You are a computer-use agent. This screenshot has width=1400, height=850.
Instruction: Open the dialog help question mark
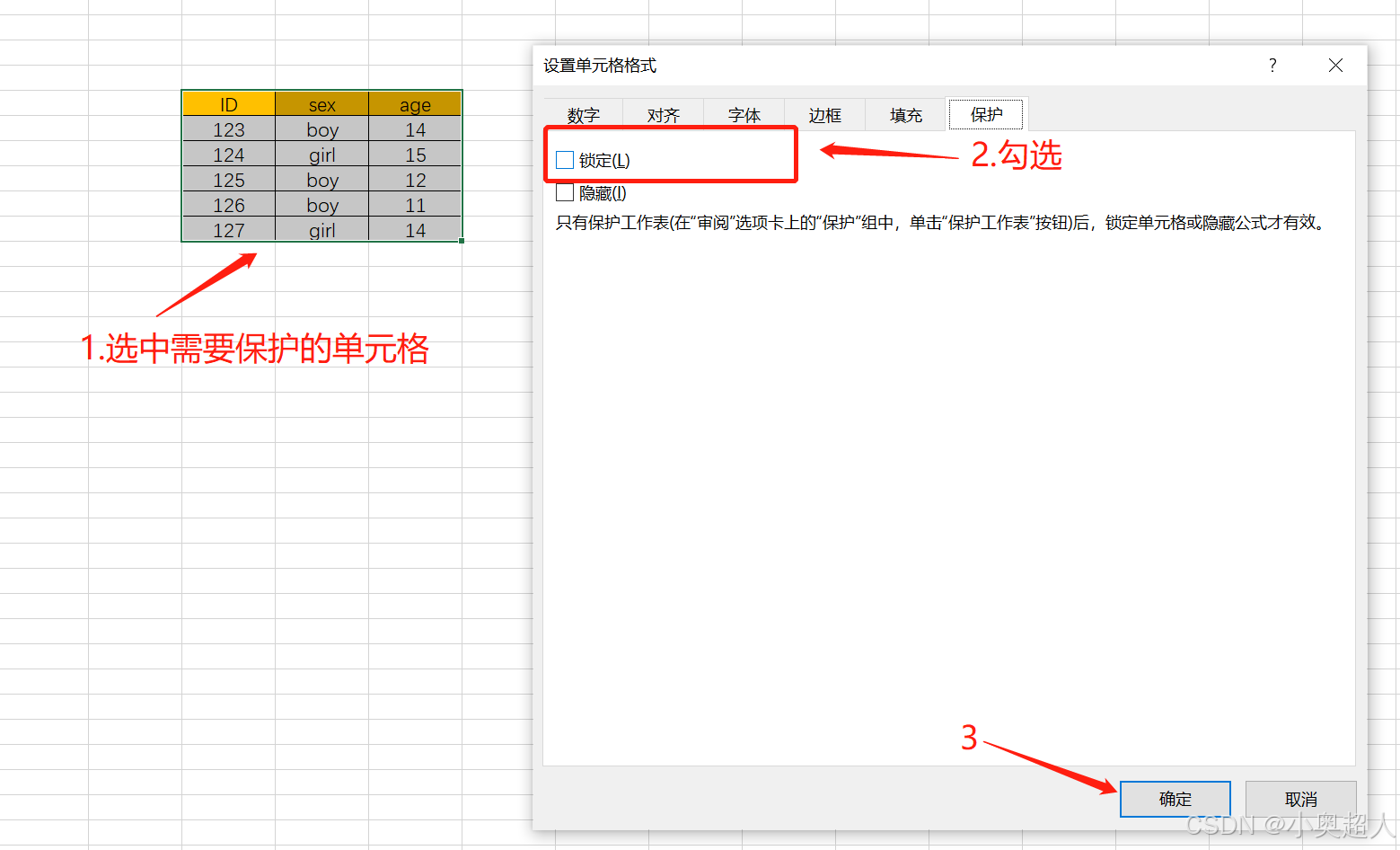pos(1272,65)
